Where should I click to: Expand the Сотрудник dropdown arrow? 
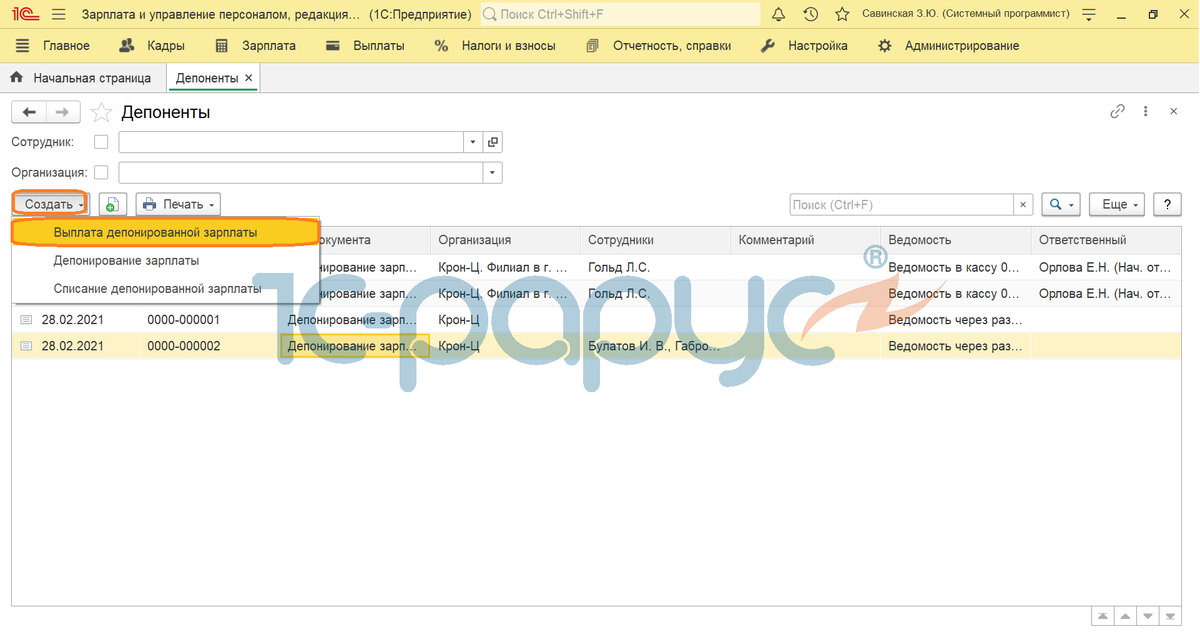474,142
